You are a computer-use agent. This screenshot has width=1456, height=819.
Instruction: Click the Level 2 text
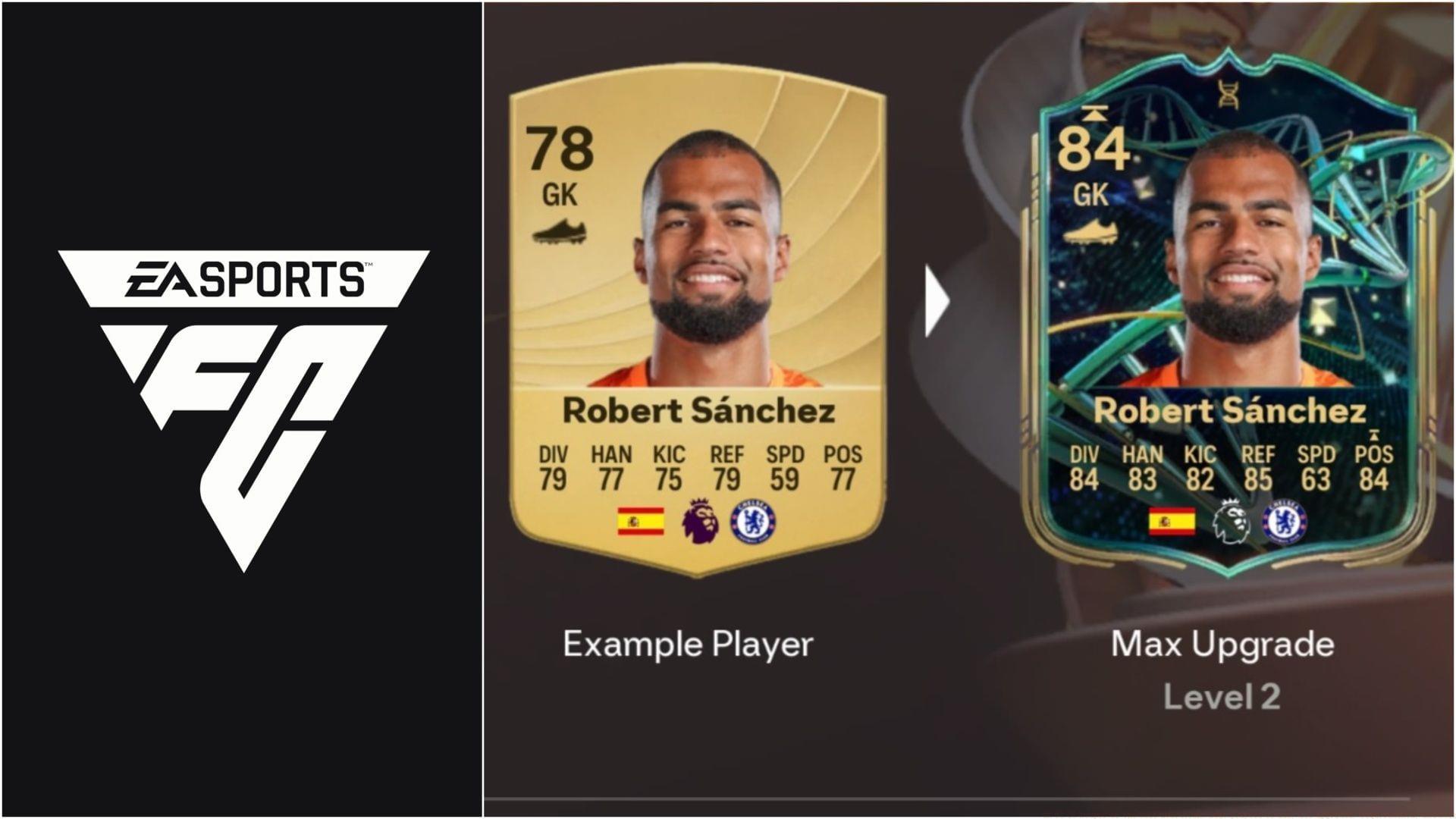pyautogui.click(x=1222, y=697)
